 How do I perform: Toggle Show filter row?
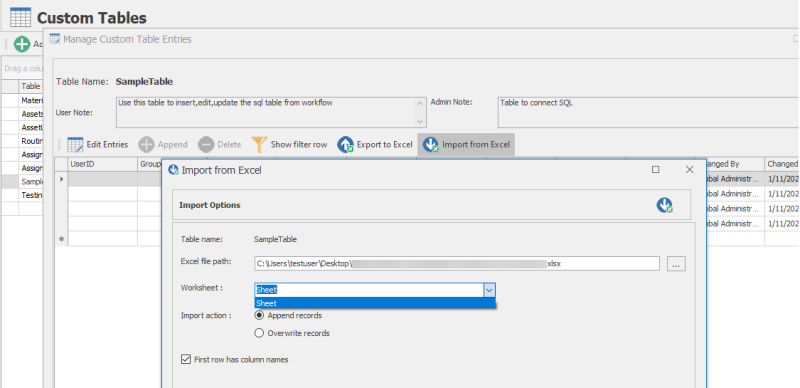pyautogui.click(x=289, y=144)
